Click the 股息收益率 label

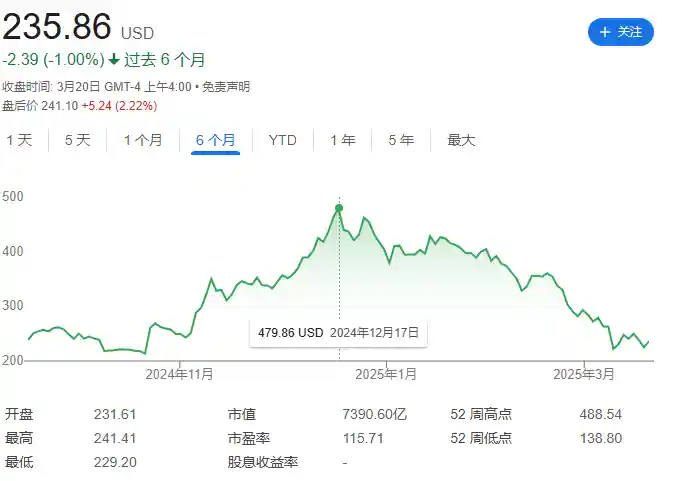(x=263, y=462)
